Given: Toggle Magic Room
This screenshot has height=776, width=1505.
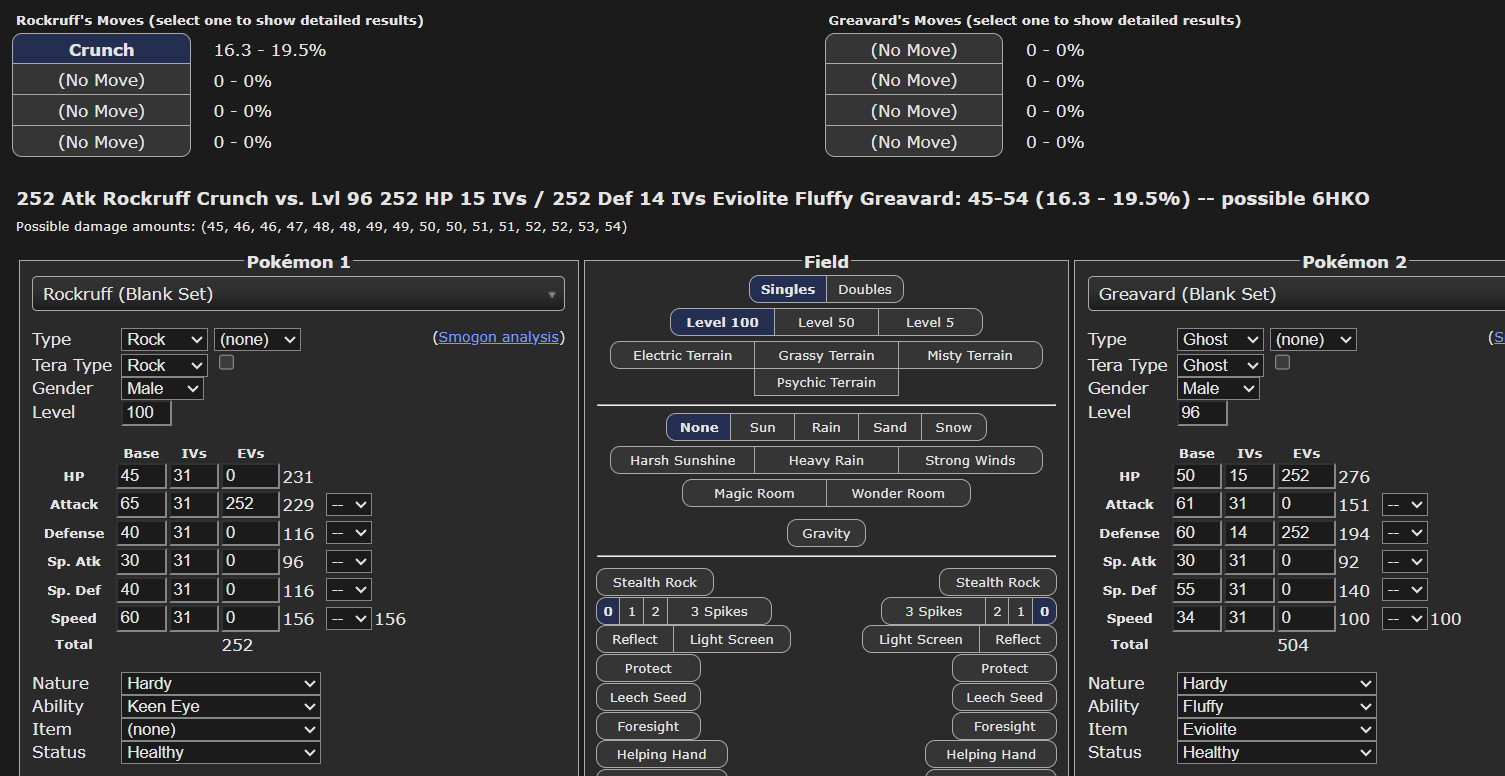Looking at the screenshot, I should click(755, 493).
